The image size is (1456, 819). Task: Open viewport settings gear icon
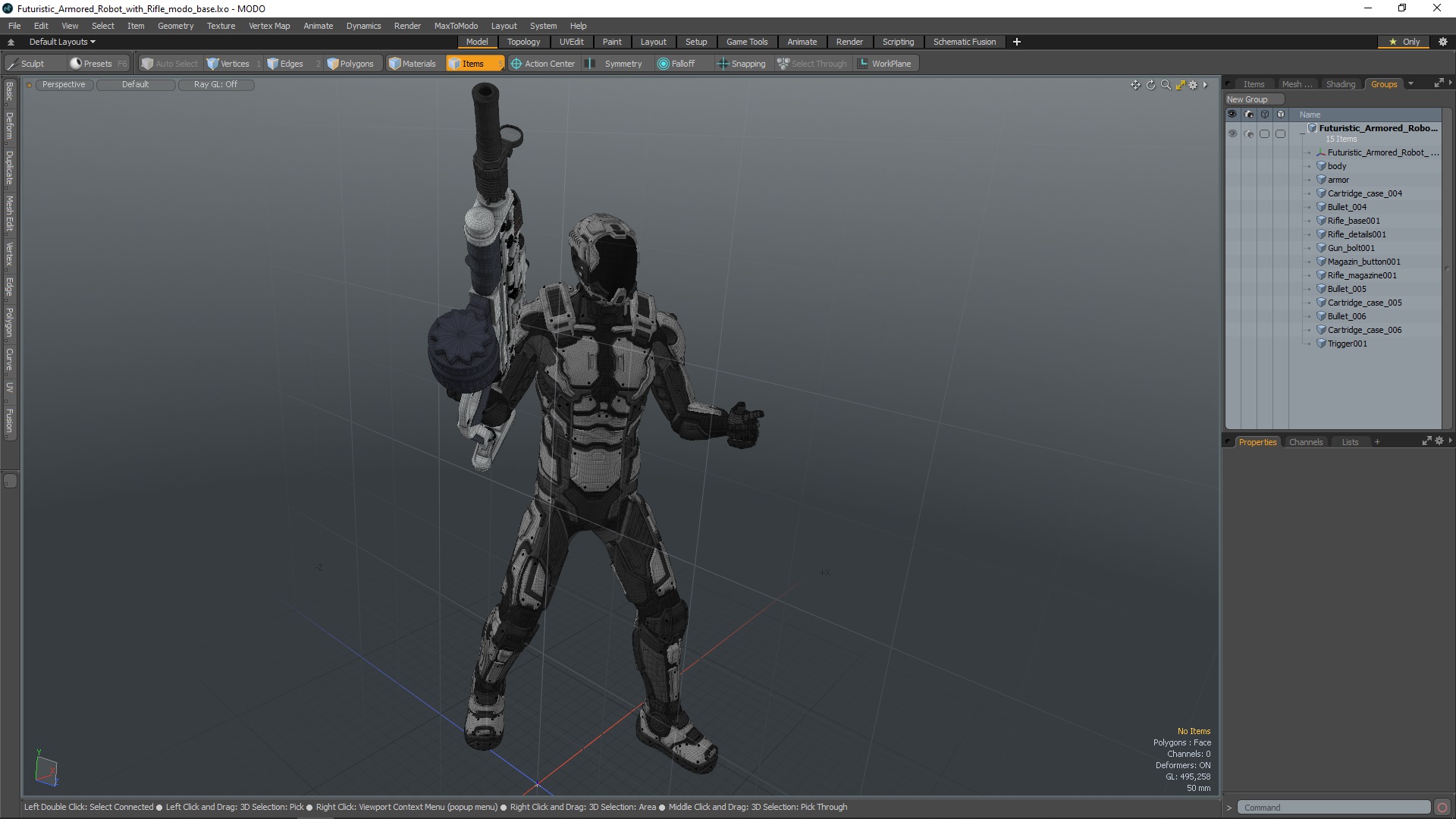[x=1193, y=85]
